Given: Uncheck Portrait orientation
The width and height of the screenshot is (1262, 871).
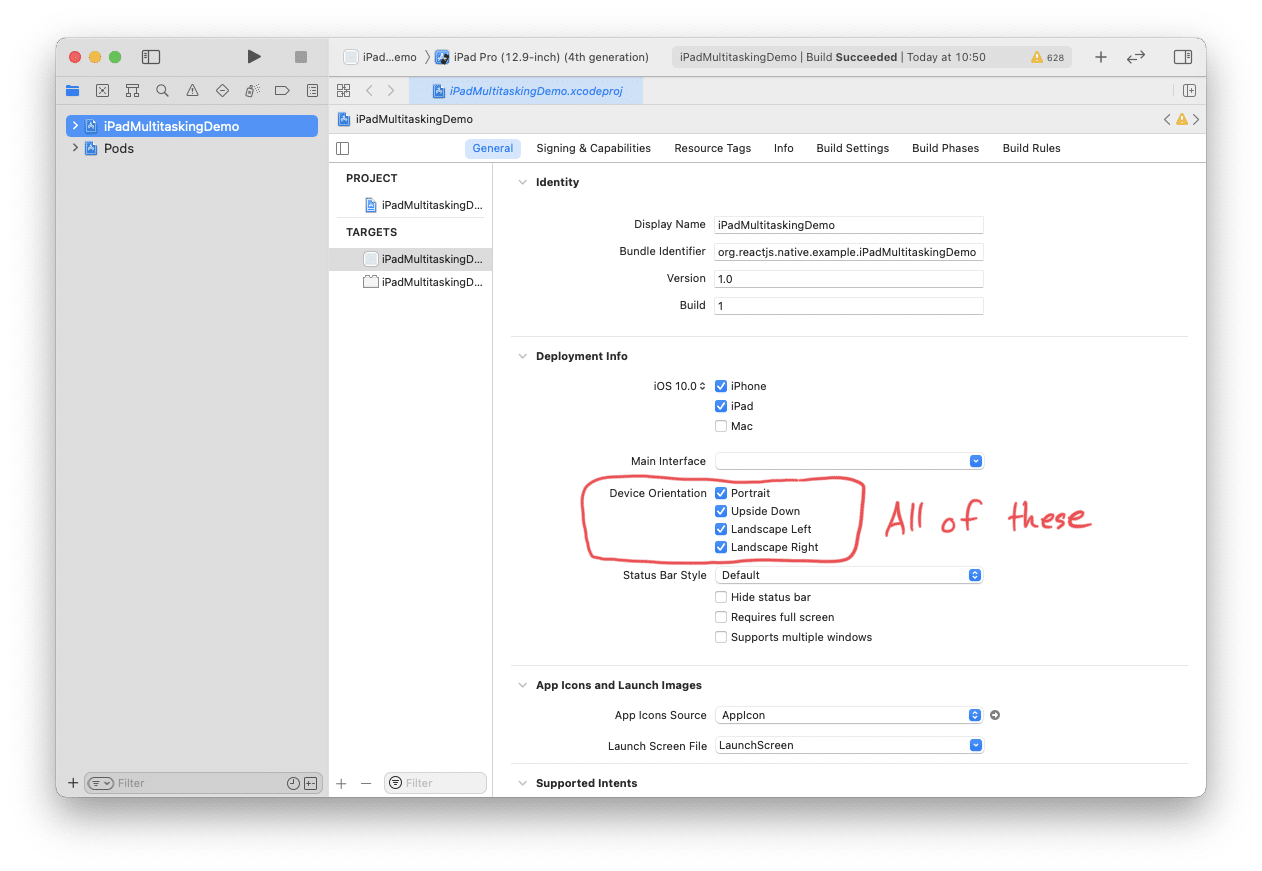Looking at the screenshot, I should pos(721,493).
